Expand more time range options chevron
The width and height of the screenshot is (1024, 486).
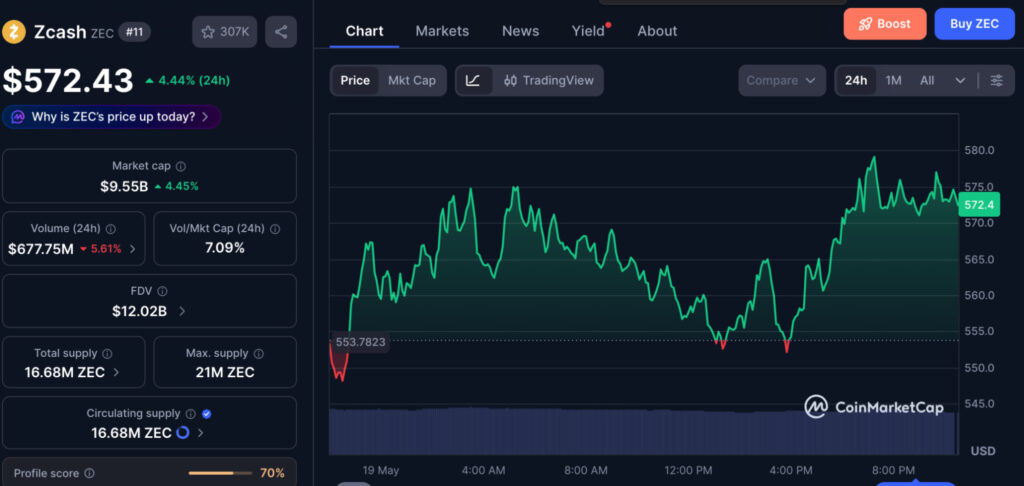960,80
